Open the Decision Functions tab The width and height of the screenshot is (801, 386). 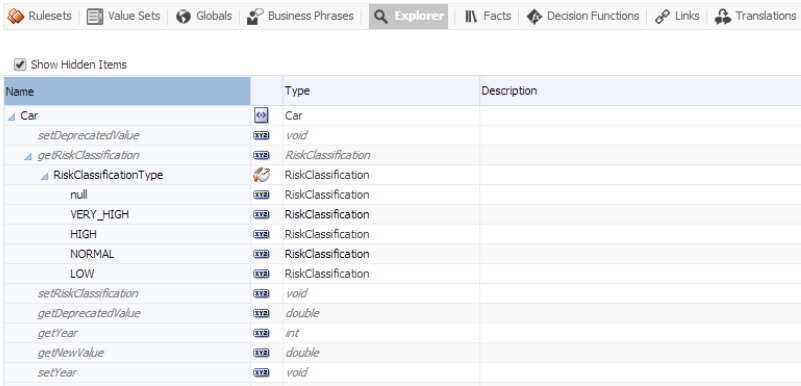tap(583, 16)
